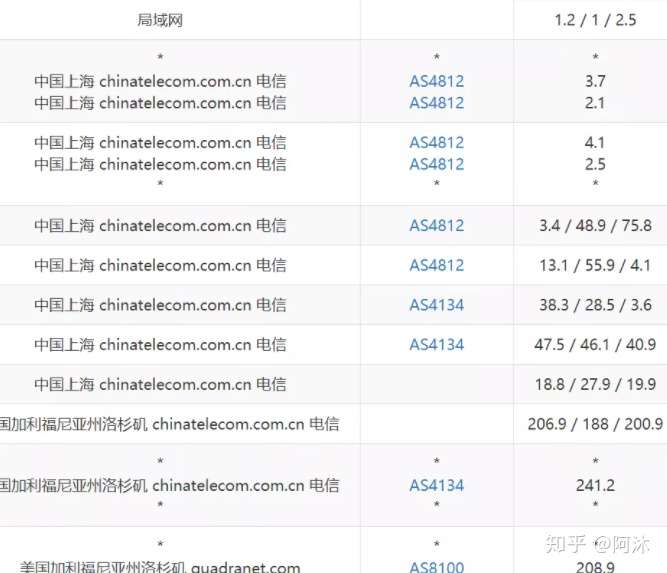Screen dimensions: 667x573
Task: Select latency text 38.3 / 28.5 / 3.6
Action: (595, 305)
